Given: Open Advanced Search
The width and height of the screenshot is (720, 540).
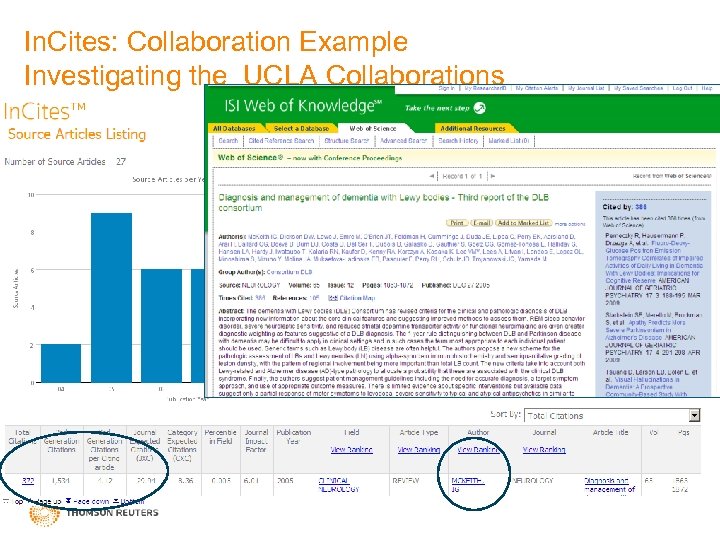Looking at the screenshot, I should 404,141.
